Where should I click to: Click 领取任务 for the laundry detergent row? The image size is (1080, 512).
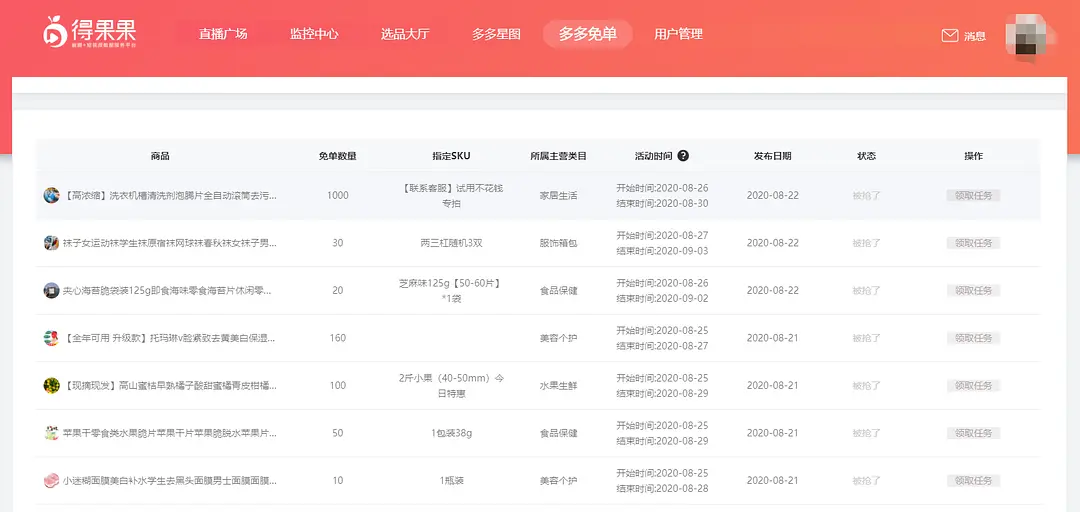tap(973, 195)
